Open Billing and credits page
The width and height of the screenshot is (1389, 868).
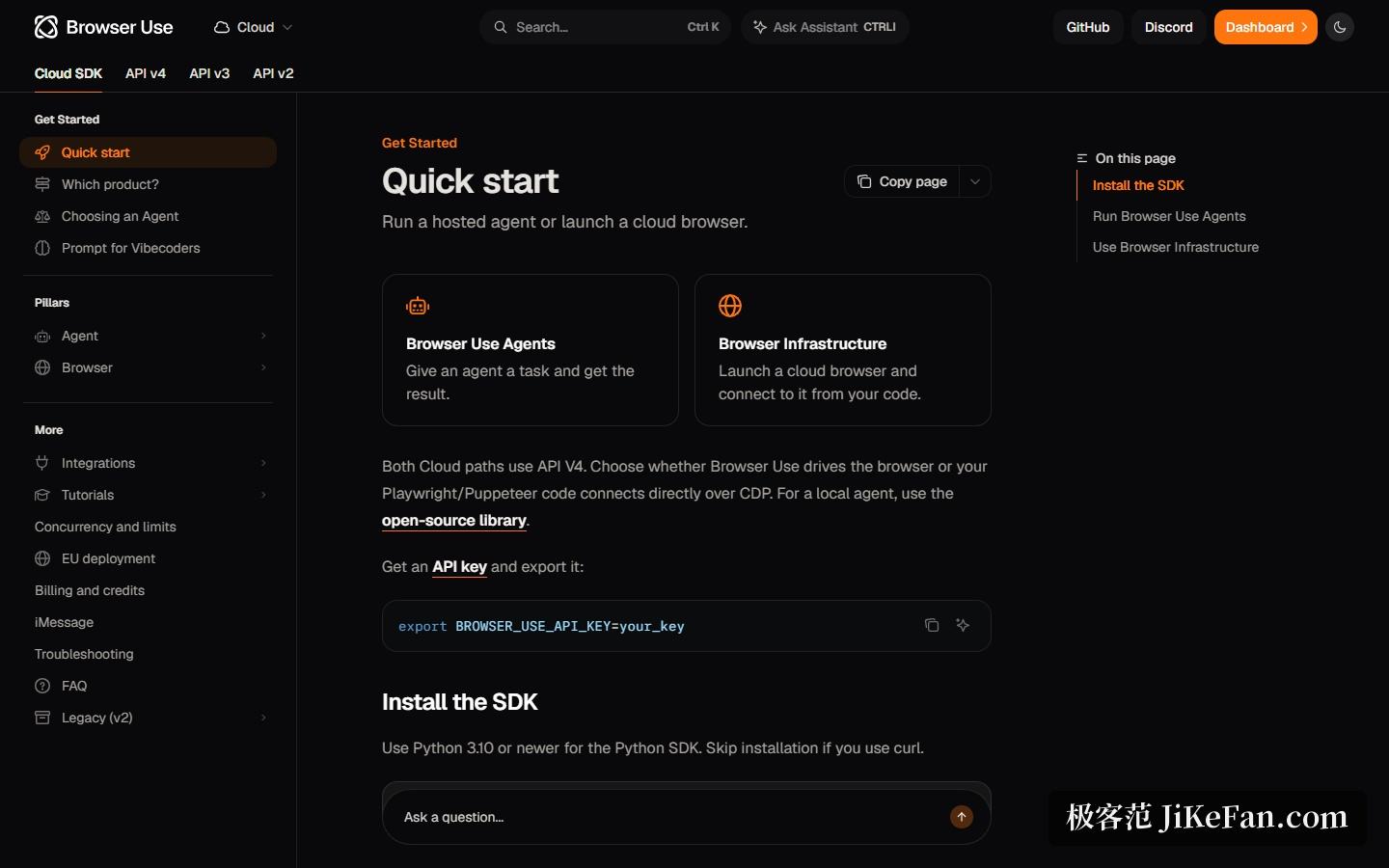(90, 590)
